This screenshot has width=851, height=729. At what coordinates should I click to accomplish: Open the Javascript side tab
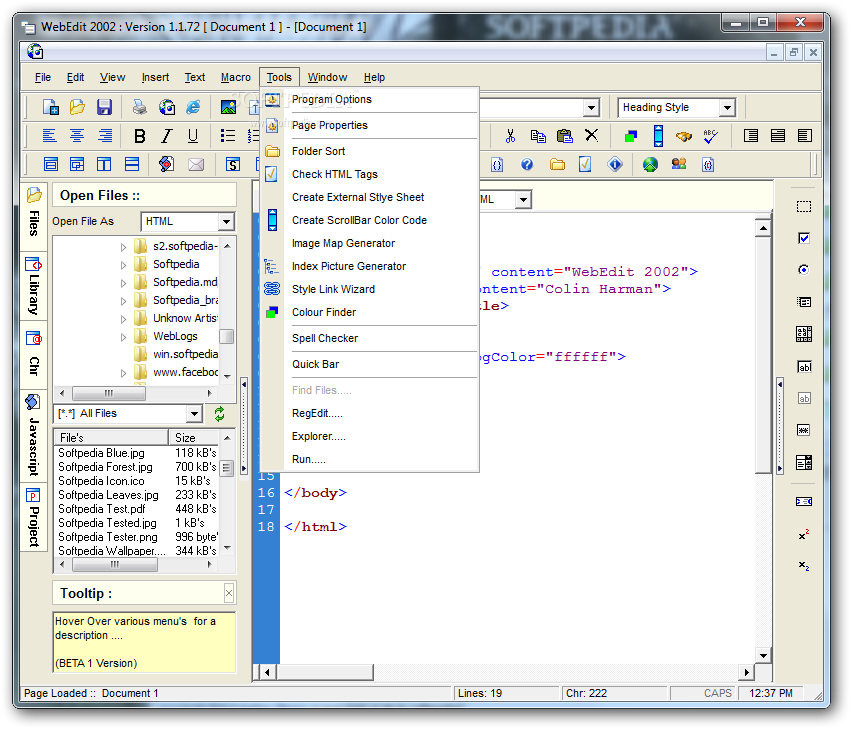point(34,436)
